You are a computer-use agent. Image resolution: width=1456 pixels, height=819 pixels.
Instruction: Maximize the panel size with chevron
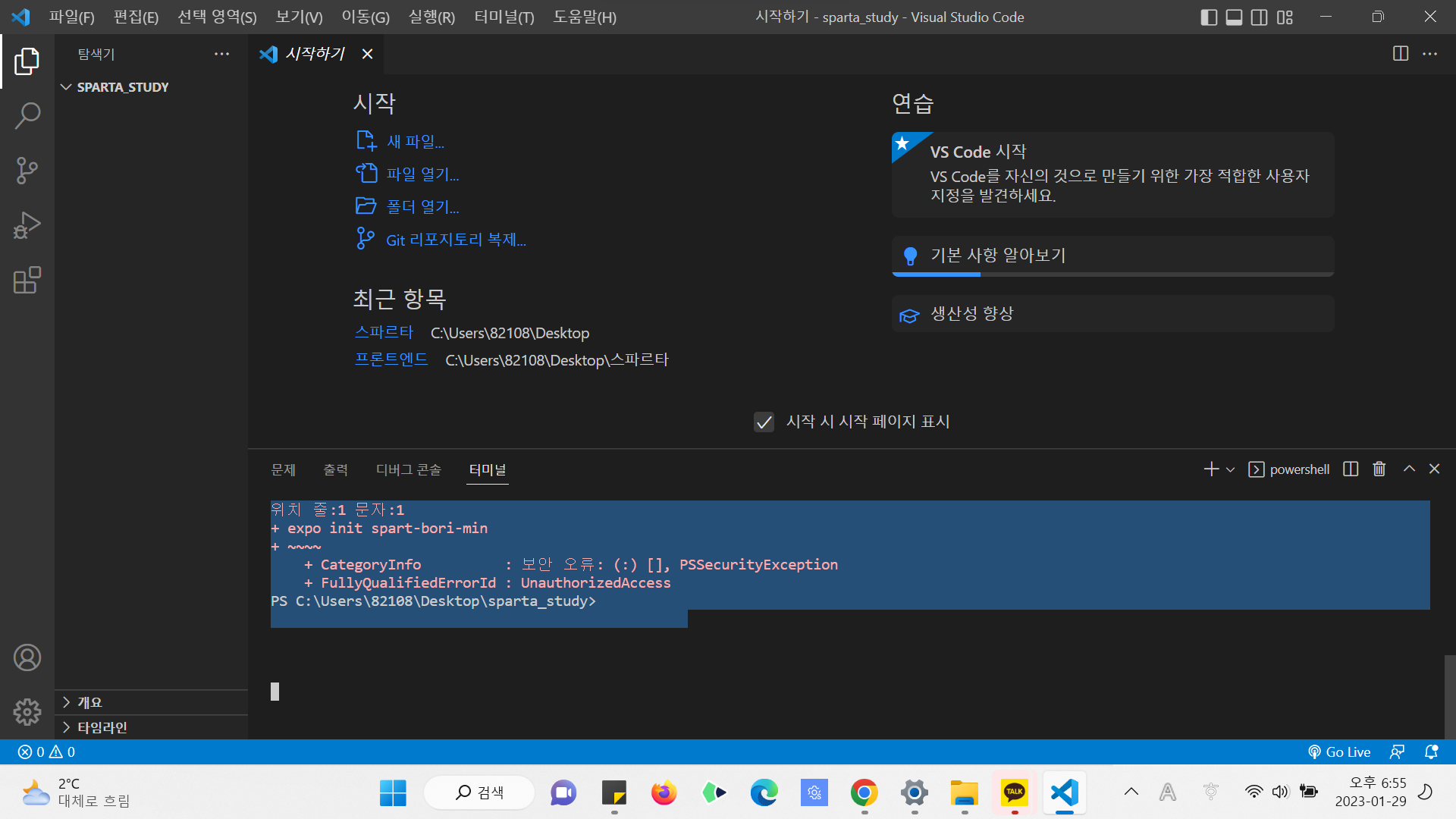(x=1409, y=469)
